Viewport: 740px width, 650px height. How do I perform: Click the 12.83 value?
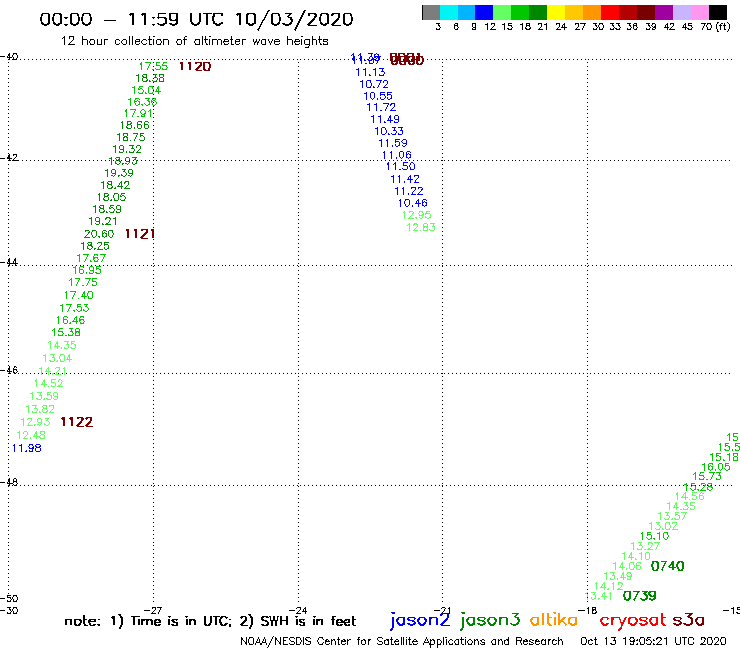coord(421,228)
